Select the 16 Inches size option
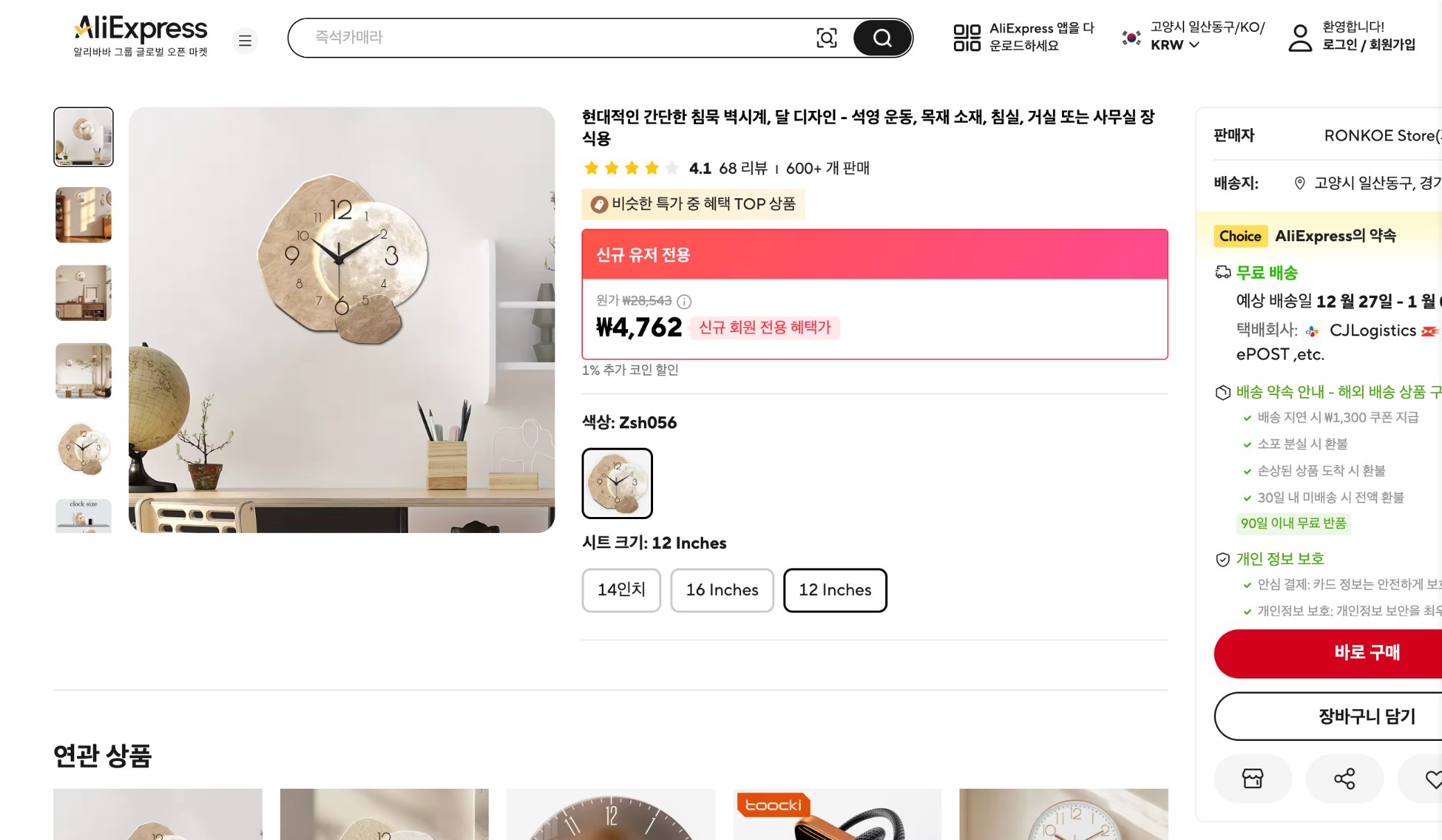Screen dimensions: 1442x840 722,590
